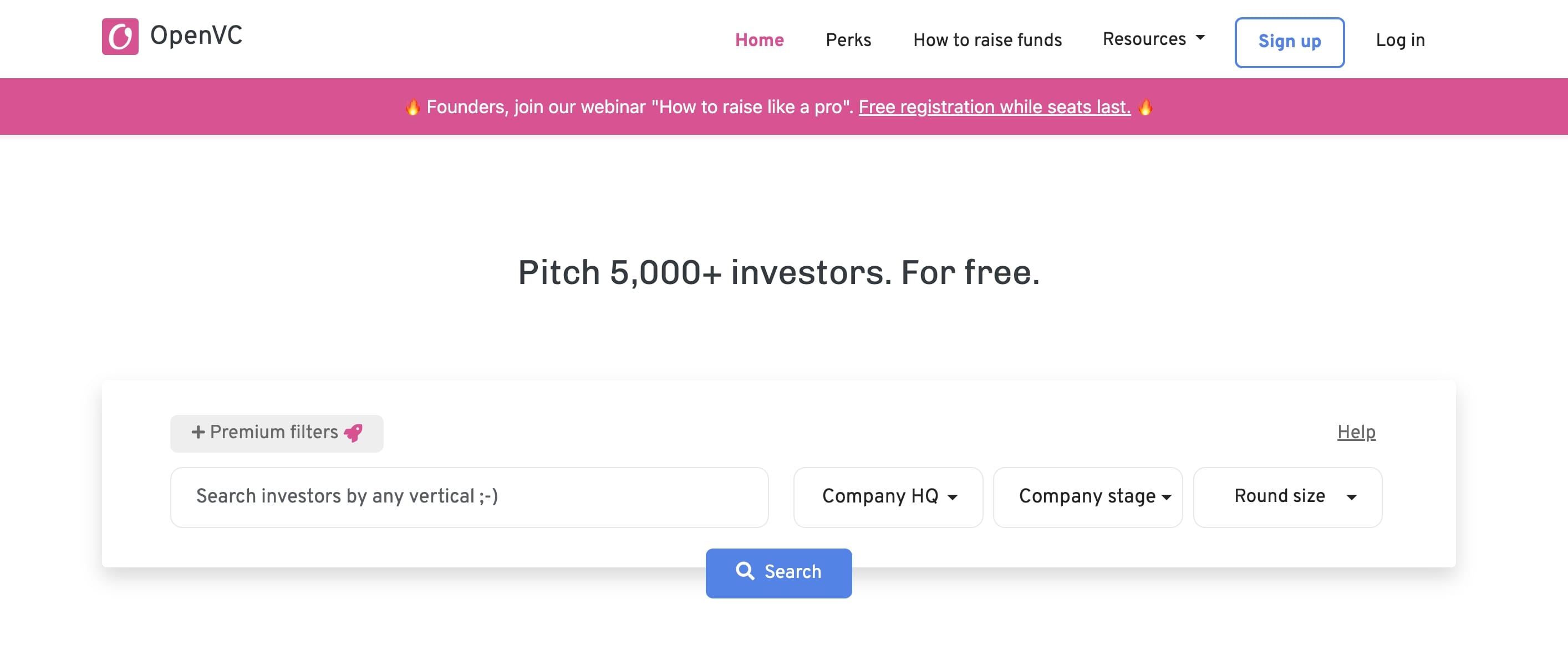The height and width of the screenshot is (670, 1568).
Task: Open the free registration webinar link
Action: point(995,107)
